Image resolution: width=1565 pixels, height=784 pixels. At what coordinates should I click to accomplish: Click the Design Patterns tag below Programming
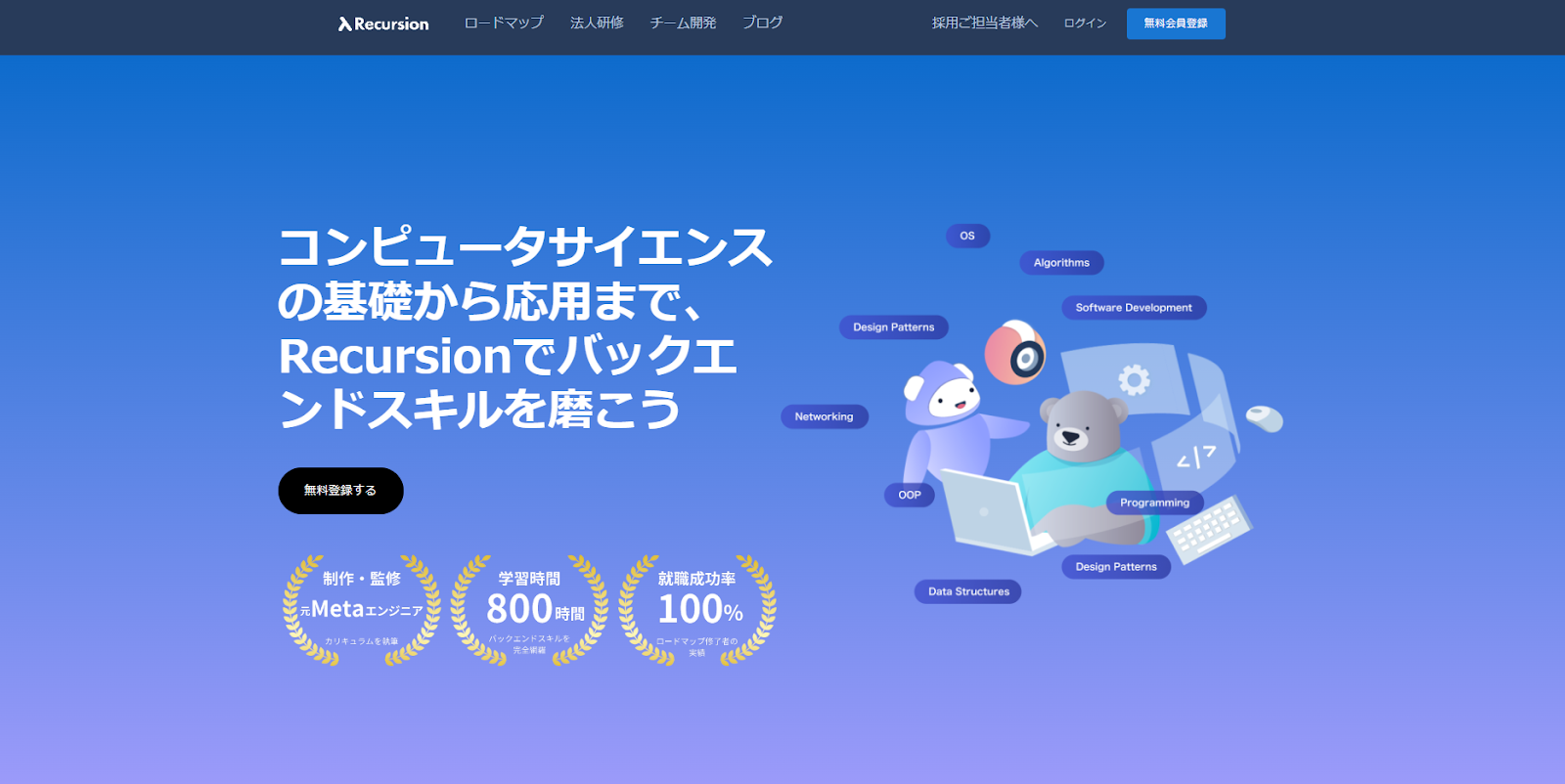coord(1116,567)
